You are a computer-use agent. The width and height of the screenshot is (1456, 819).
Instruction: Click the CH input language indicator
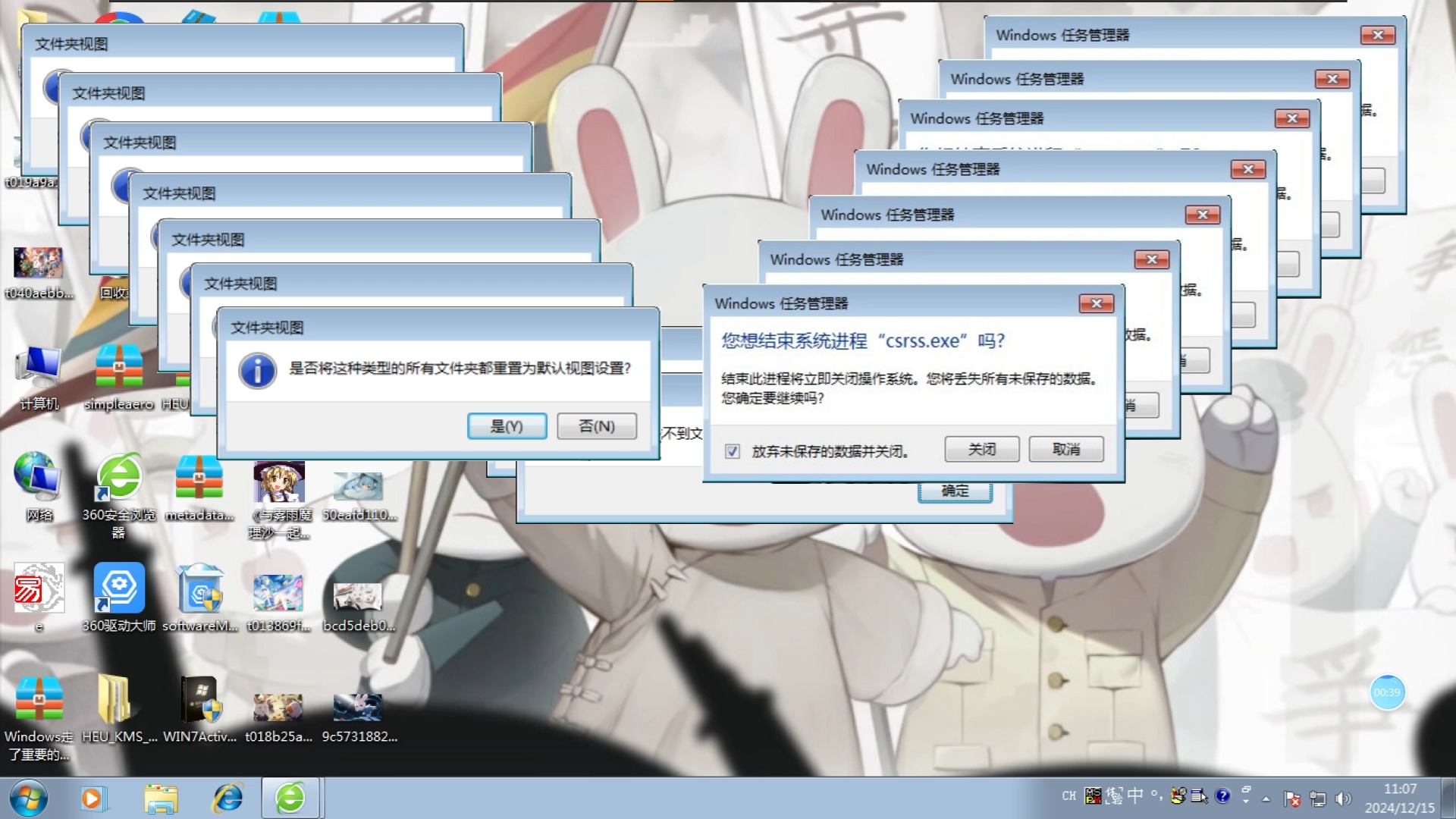pyautogui.click(x=1068, y=795)
